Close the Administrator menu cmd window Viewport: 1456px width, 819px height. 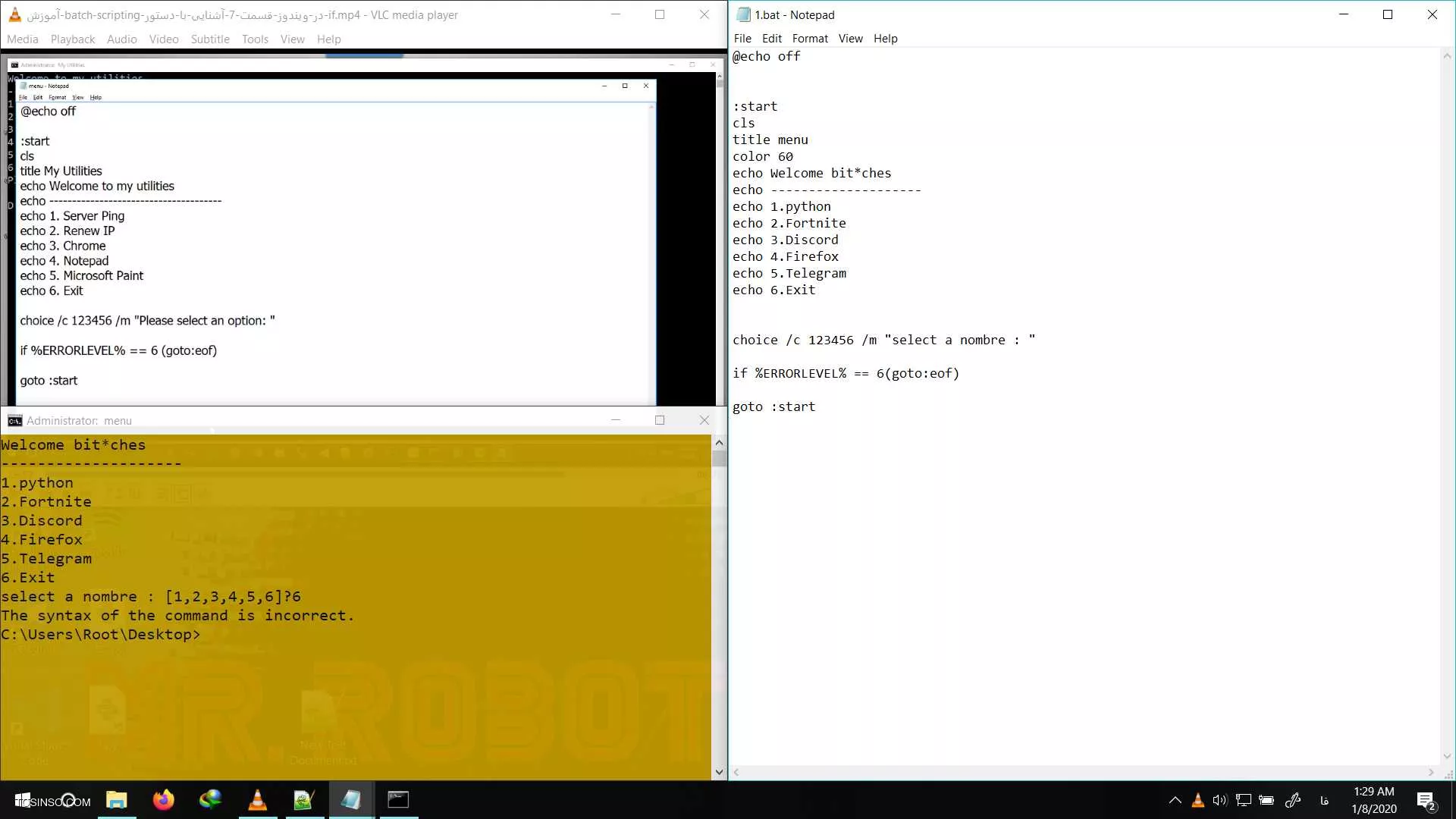tap(704, 420)
